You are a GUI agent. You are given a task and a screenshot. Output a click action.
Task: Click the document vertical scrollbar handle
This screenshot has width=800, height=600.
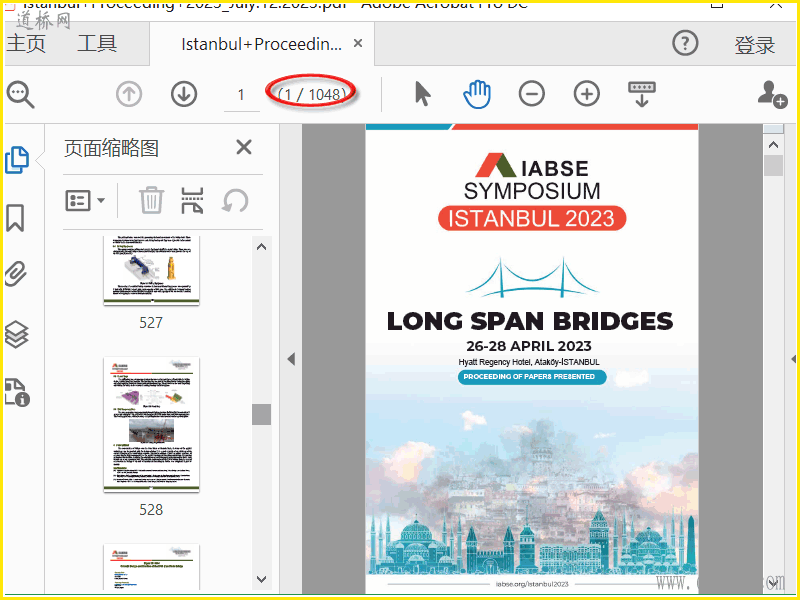click(773, 166)
